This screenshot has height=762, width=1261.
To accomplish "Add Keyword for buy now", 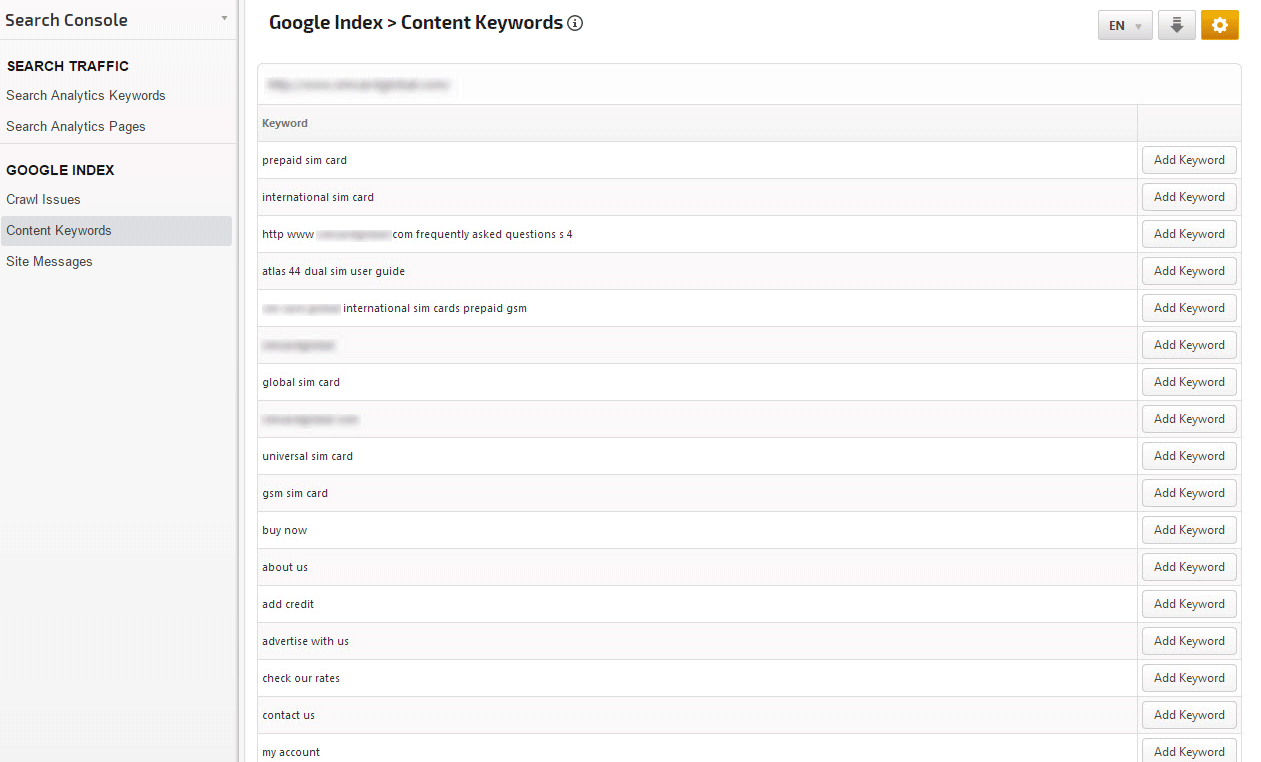I will [x=1189, y=530].
